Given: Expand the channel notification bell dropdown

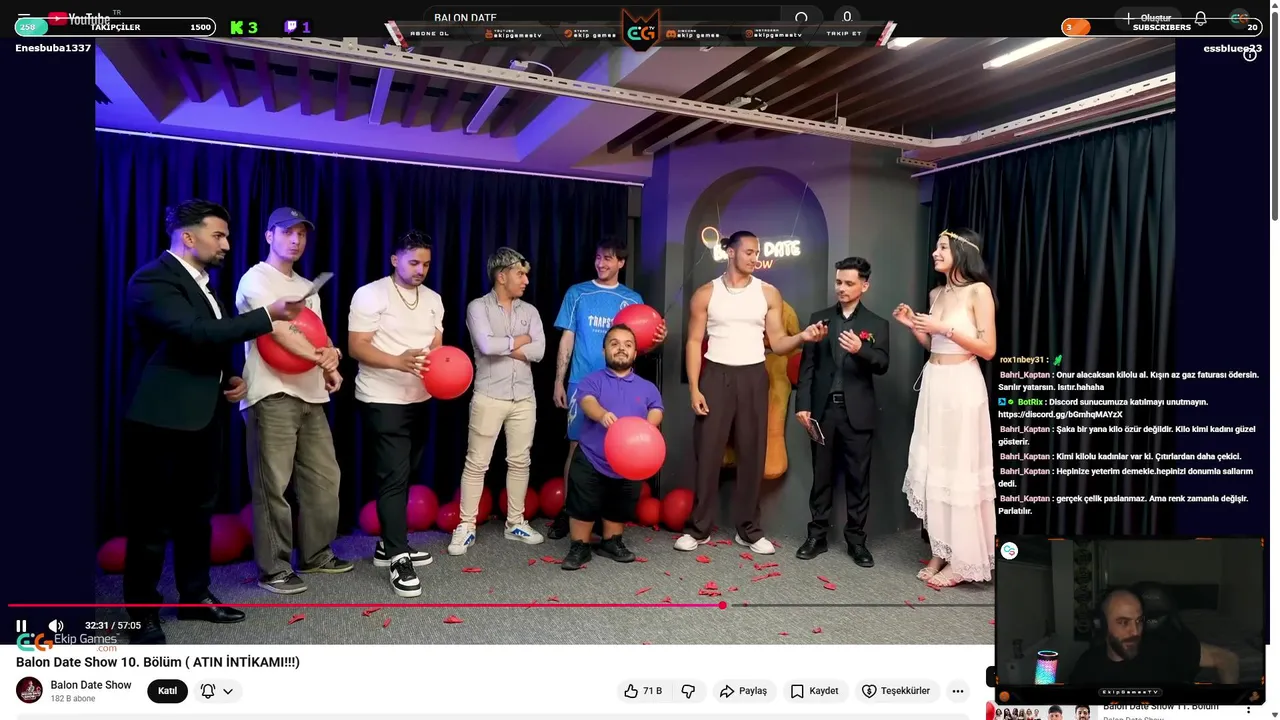Looking at the screenshot, I should click(x=217, y=691).
